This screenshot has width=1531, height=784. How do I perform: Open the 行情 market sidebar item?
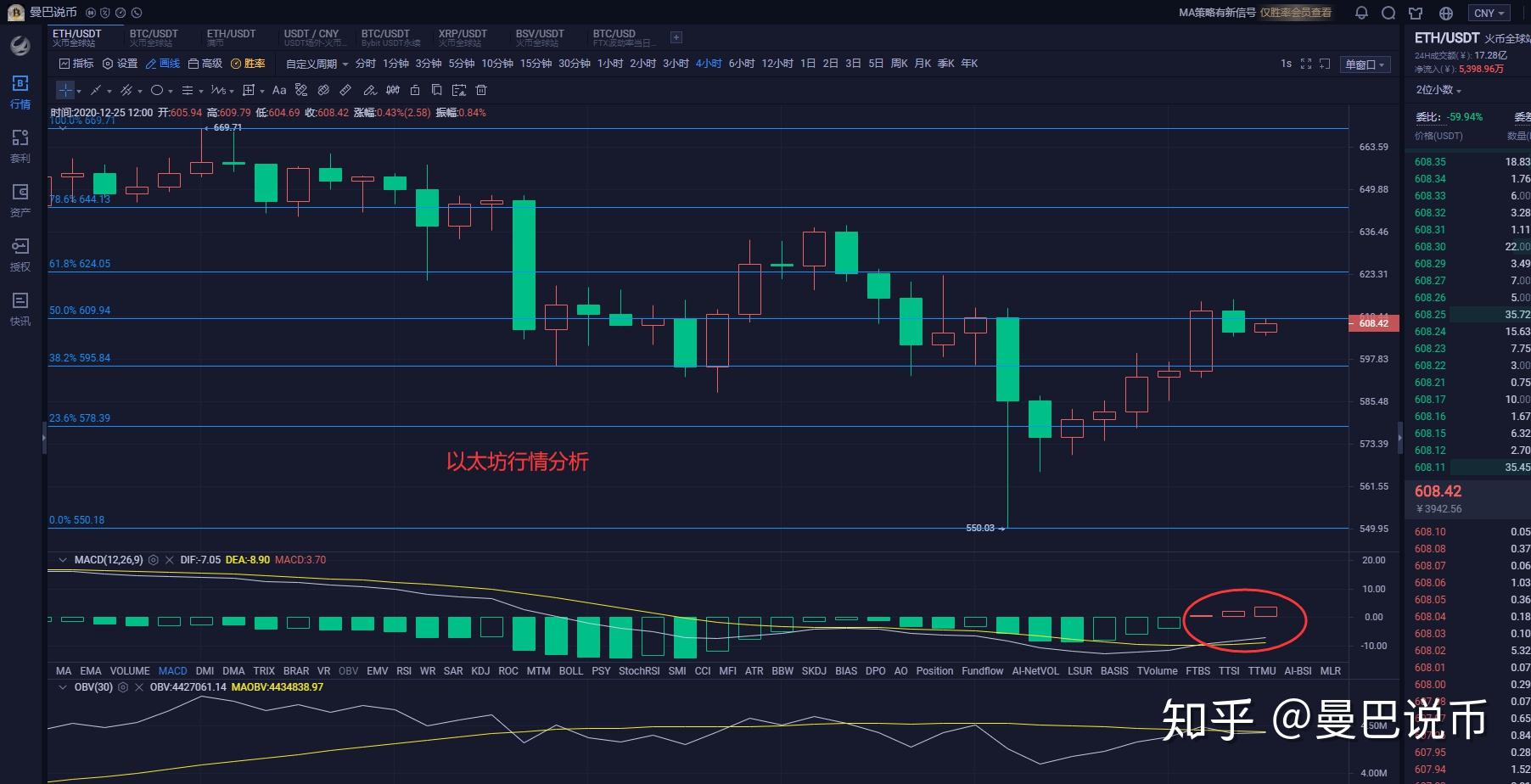click(20, 92)
